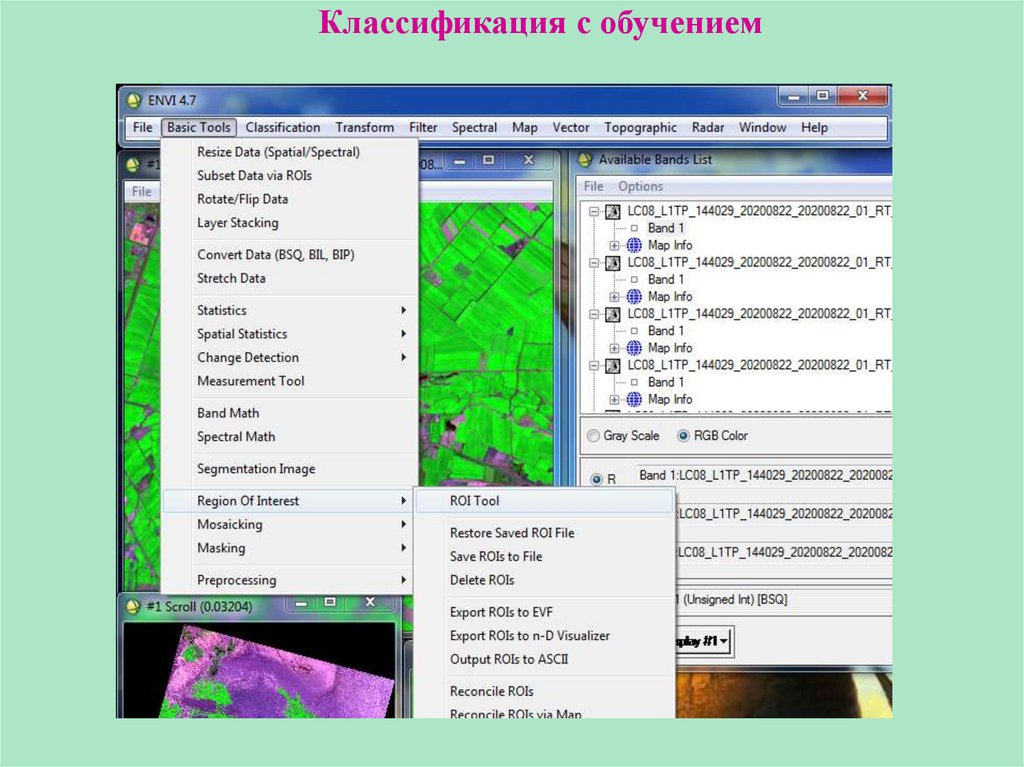Click the Available Bands List window icon

click(x=585, y=159)
